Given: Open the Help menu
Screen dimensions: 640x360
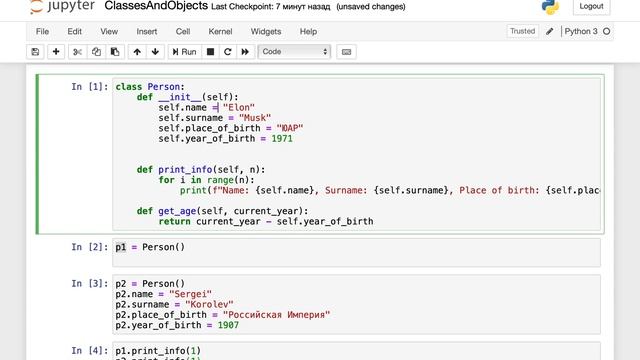Looking at the screenshot, I should [308, 31].
